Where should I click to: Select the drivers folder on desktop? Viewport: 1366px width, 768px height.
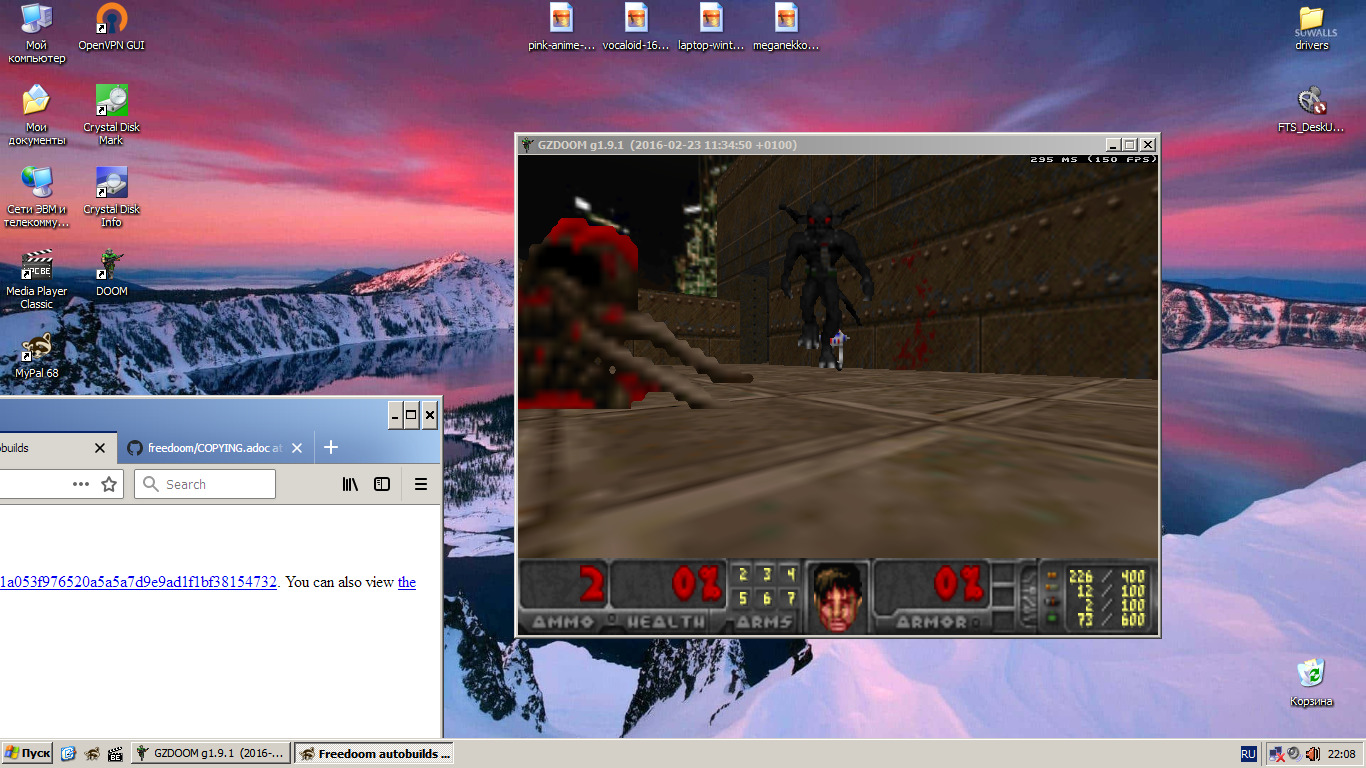coord(1312,27)
